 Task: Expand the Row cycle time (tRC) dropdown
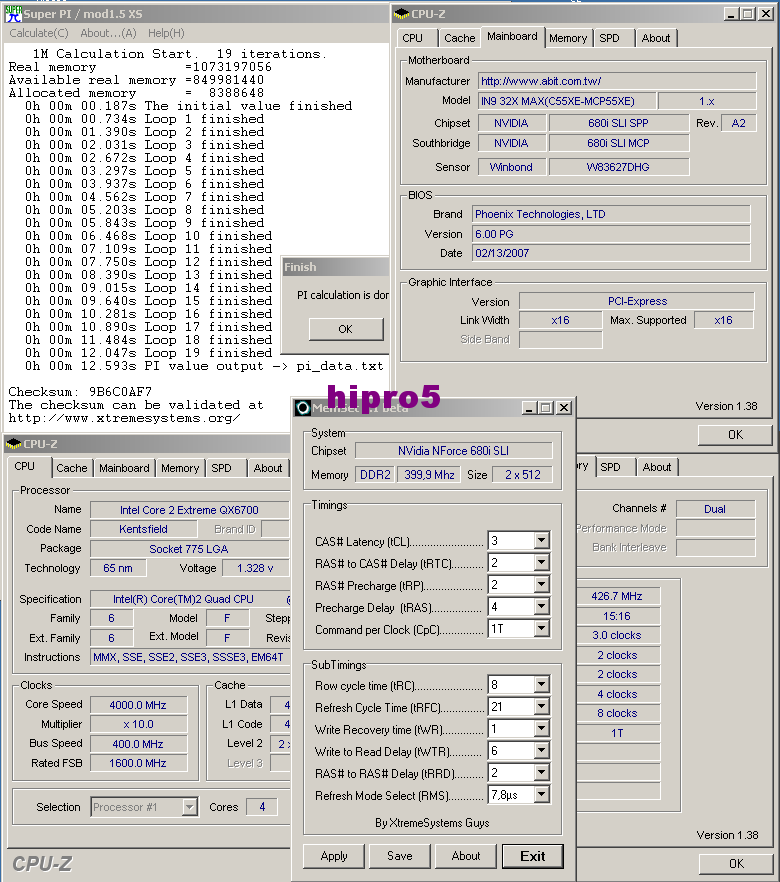coord(542,685)
